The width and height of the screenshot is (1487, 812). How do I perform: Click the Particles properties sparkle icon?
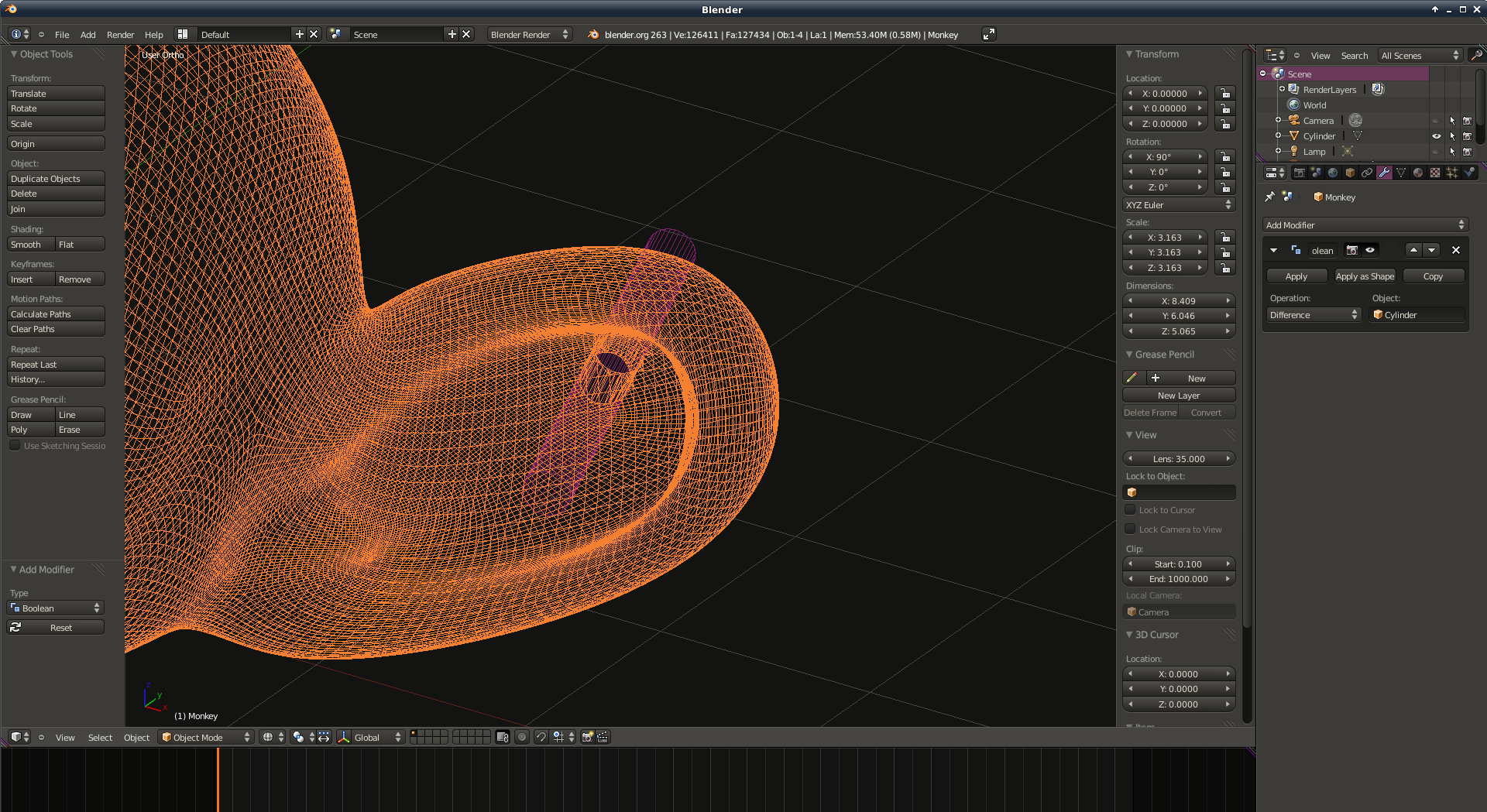tap(1452, 173)
